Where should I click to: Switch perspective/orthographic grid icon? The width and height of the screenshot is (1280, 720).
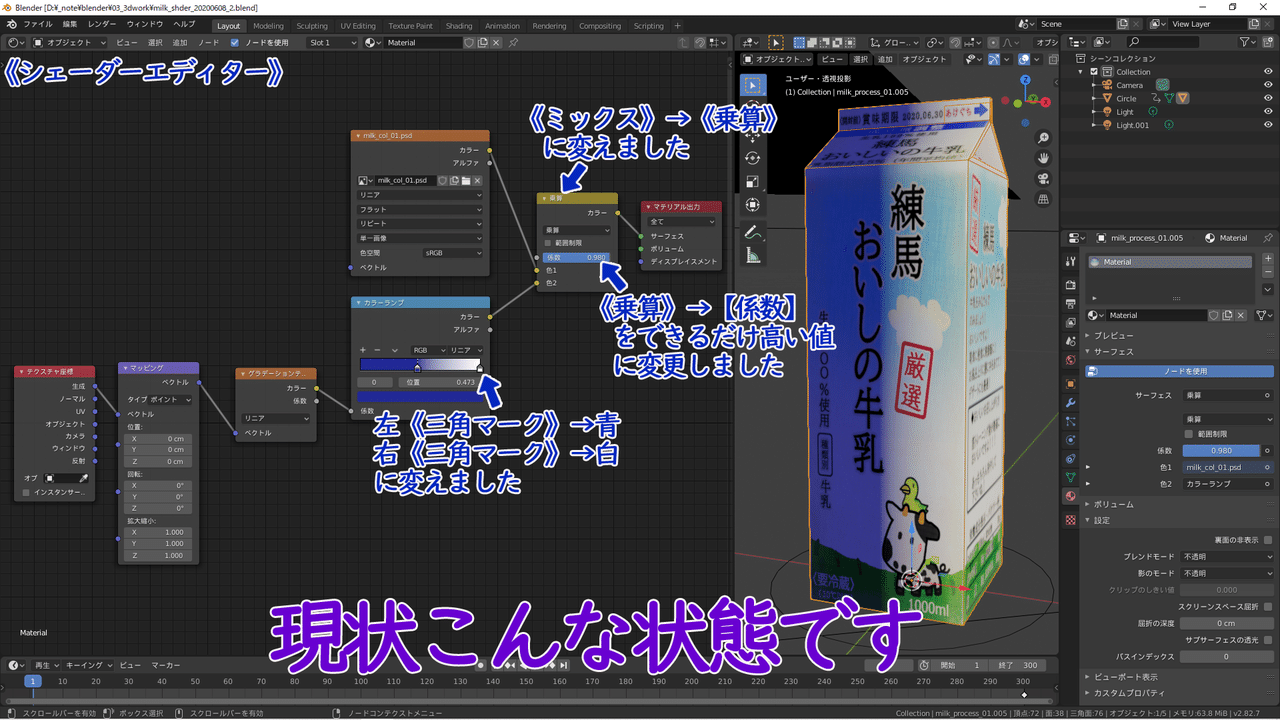(x=1043, y=199)
